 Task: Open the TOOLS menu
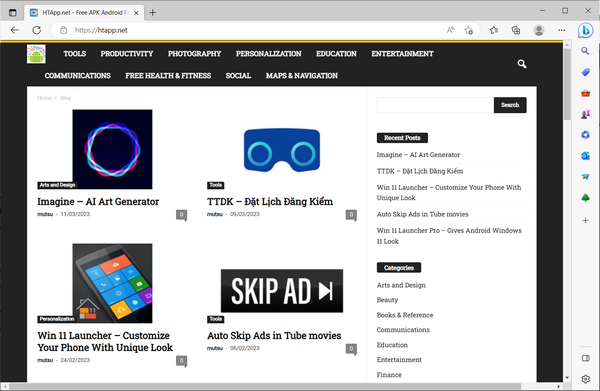75,54
